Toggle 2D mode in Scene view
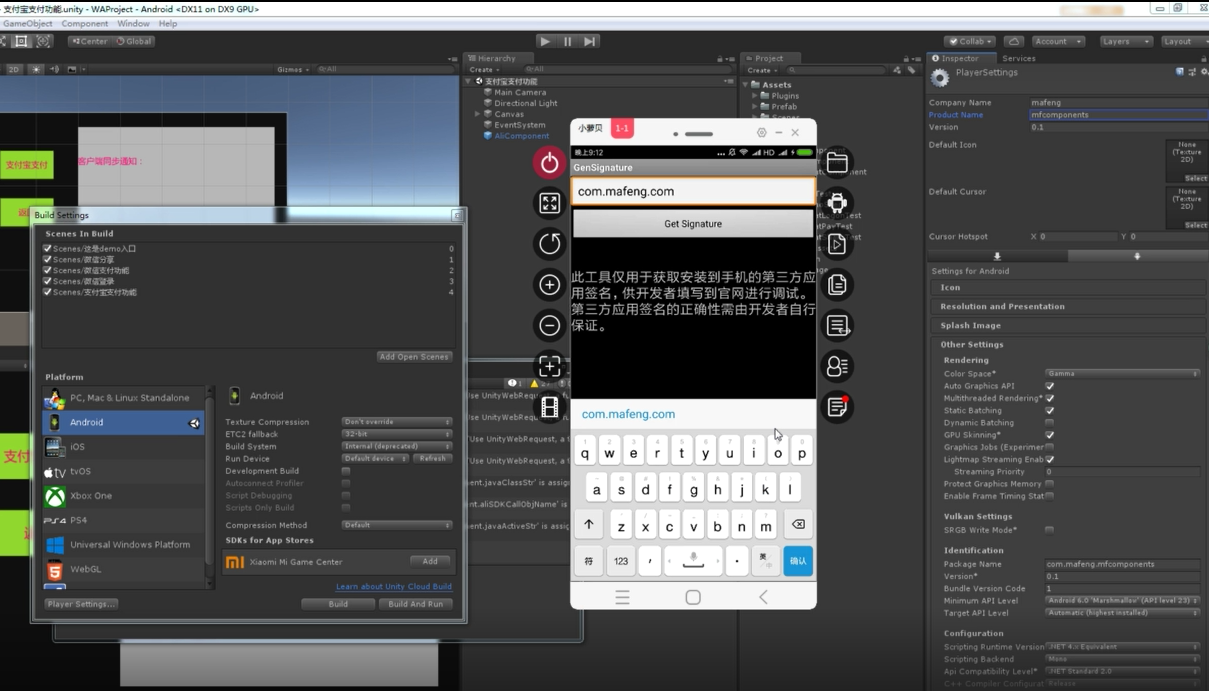The width and height of the screenshot is (1209, 691). pyautogui.click(x=14, y=69)
